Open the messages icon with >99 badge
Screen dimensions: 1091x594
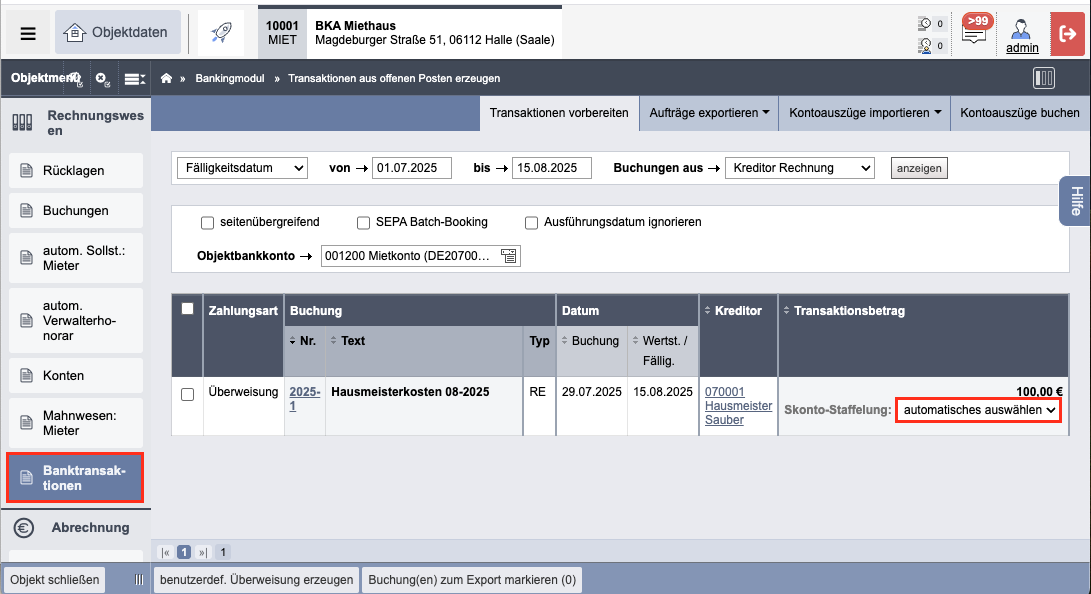[x=974, y=29]
